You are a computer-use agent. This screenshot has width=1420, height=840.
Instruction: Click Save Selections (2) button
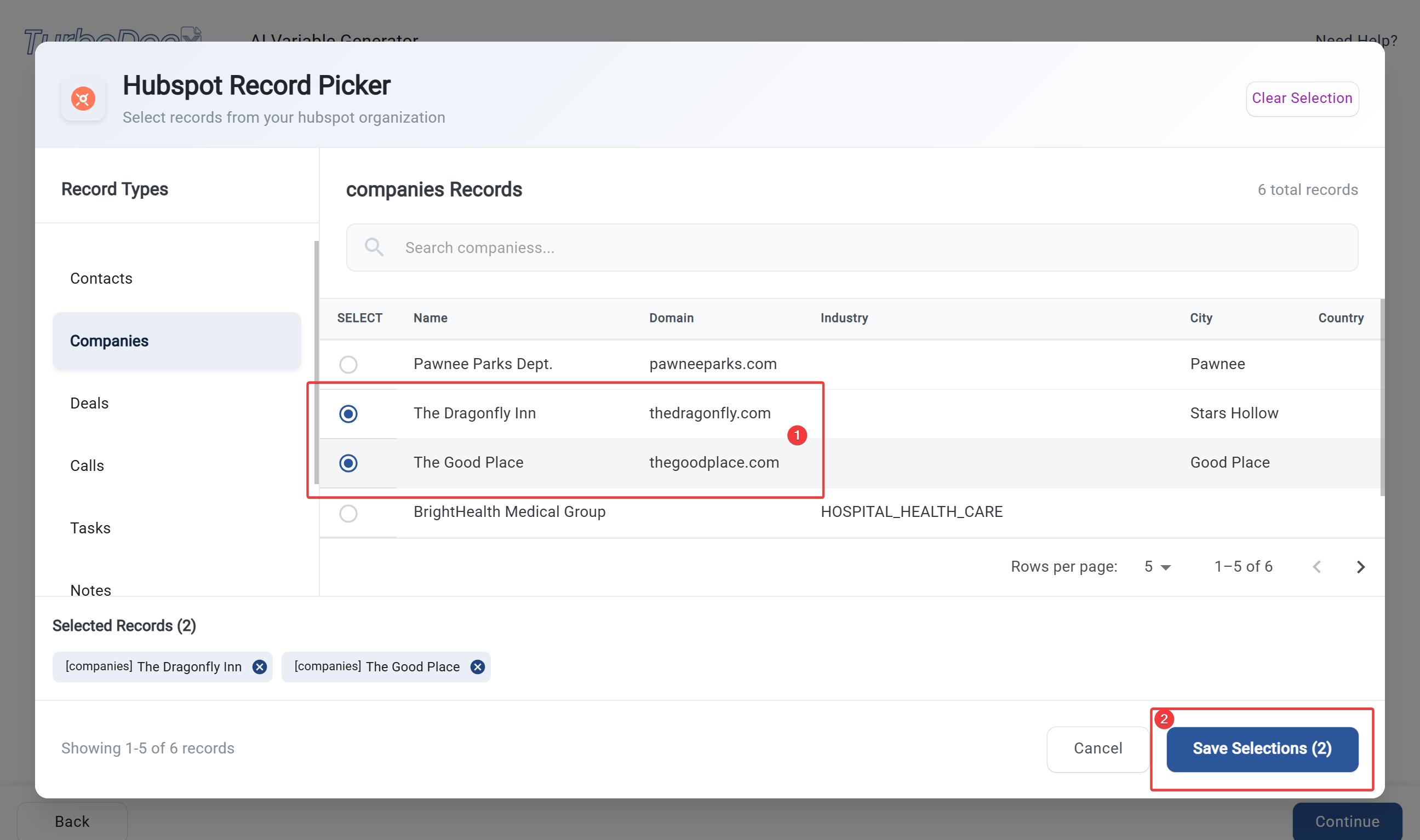1262,749
